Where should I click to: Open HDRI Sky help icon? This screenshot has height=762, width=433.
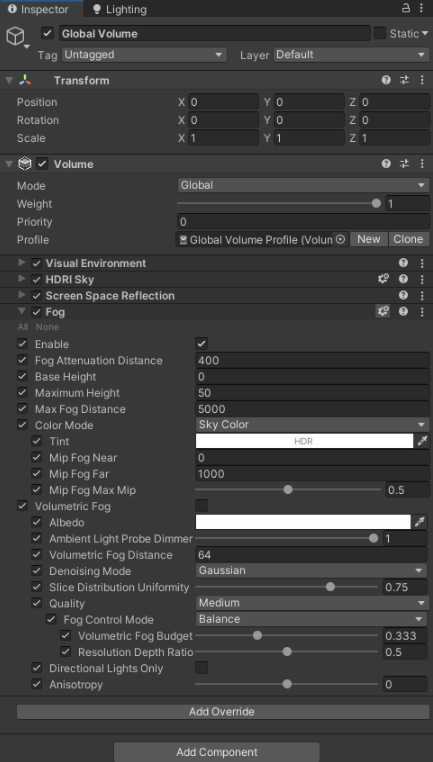(x=403, y=279)
